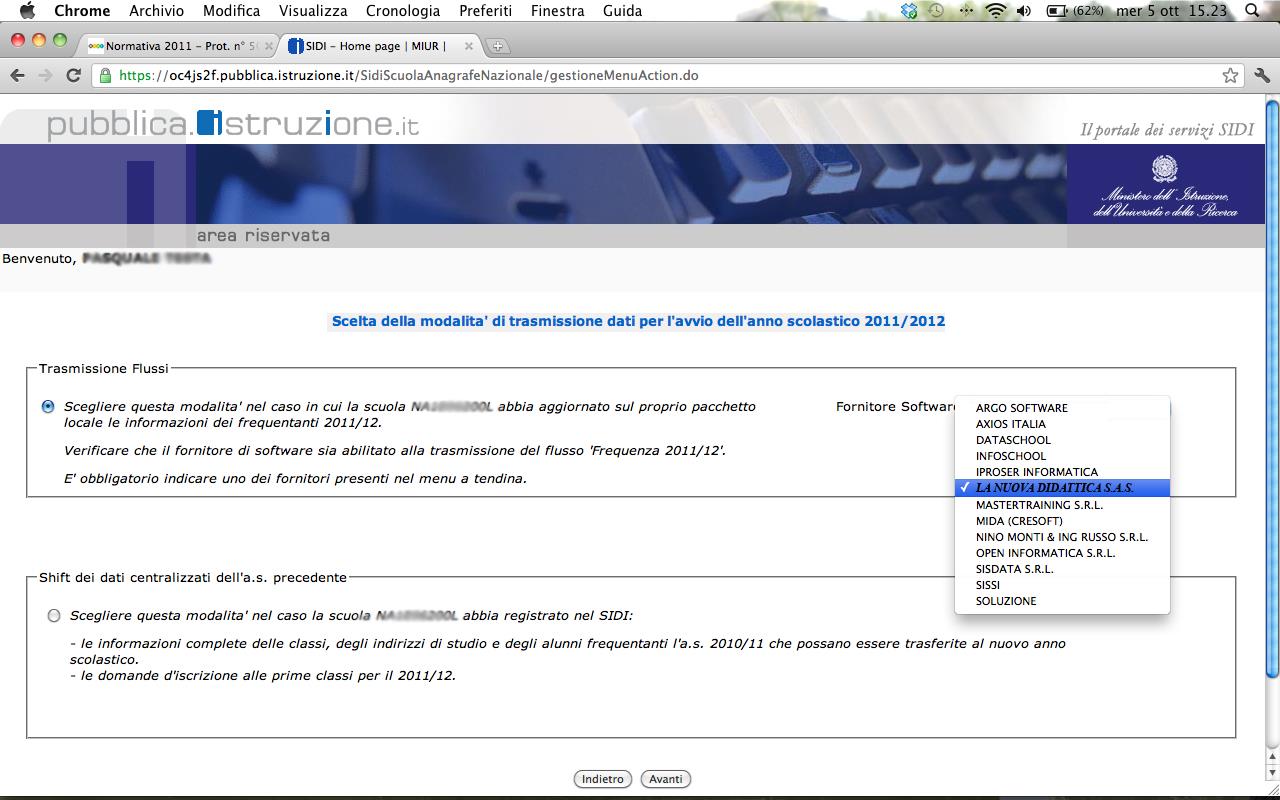Click the 'Fornitore Software' label

point(896,407)
